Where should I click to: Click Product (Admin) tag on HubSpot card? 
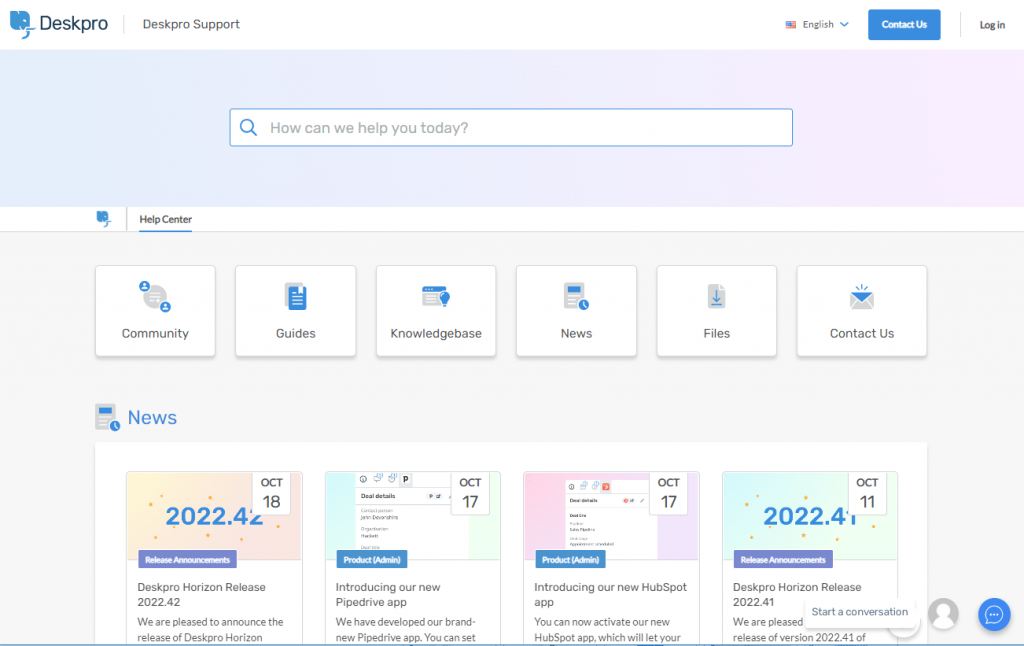pos(570,560)
